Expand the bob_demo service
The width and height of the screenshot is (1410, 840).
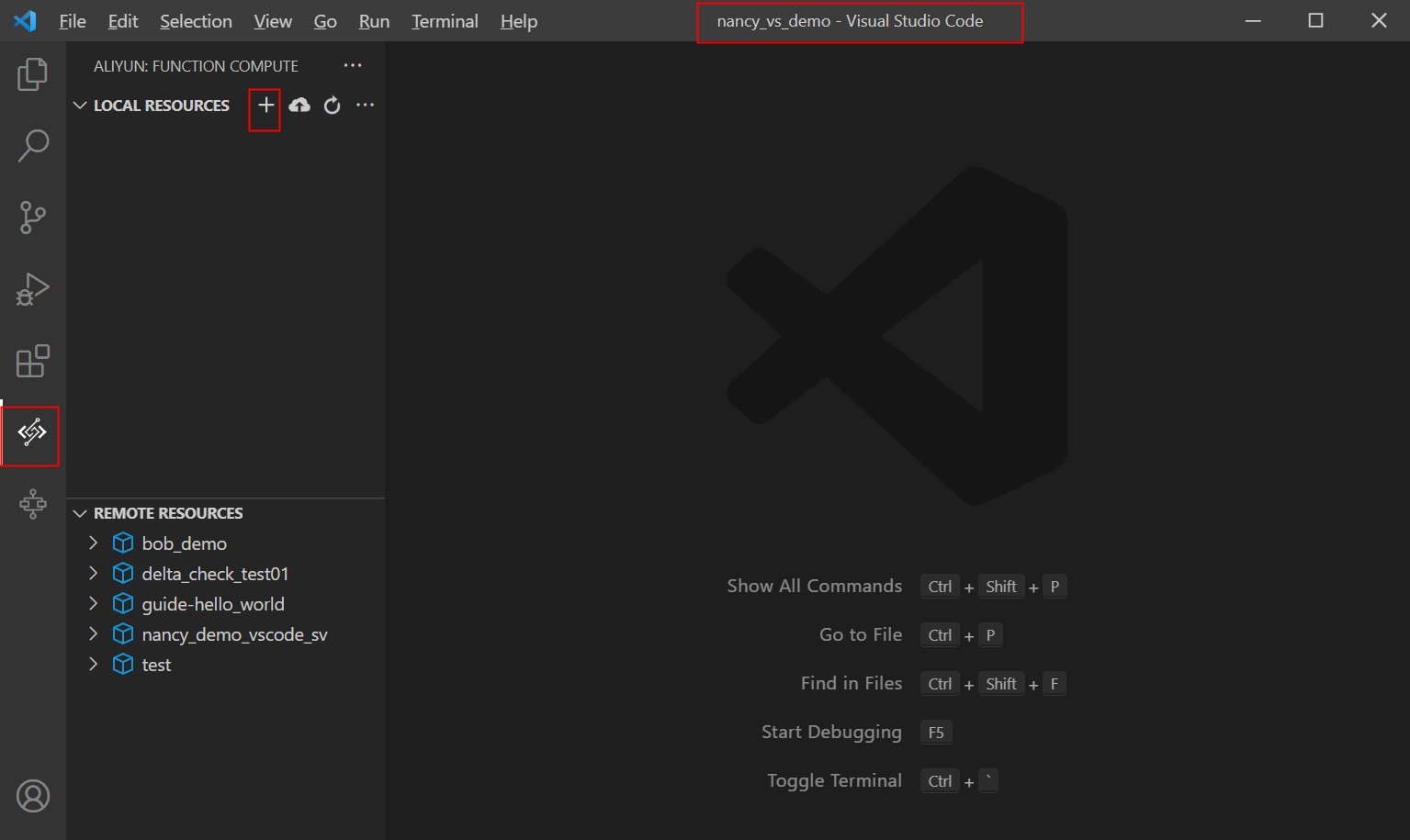[93, 543]
